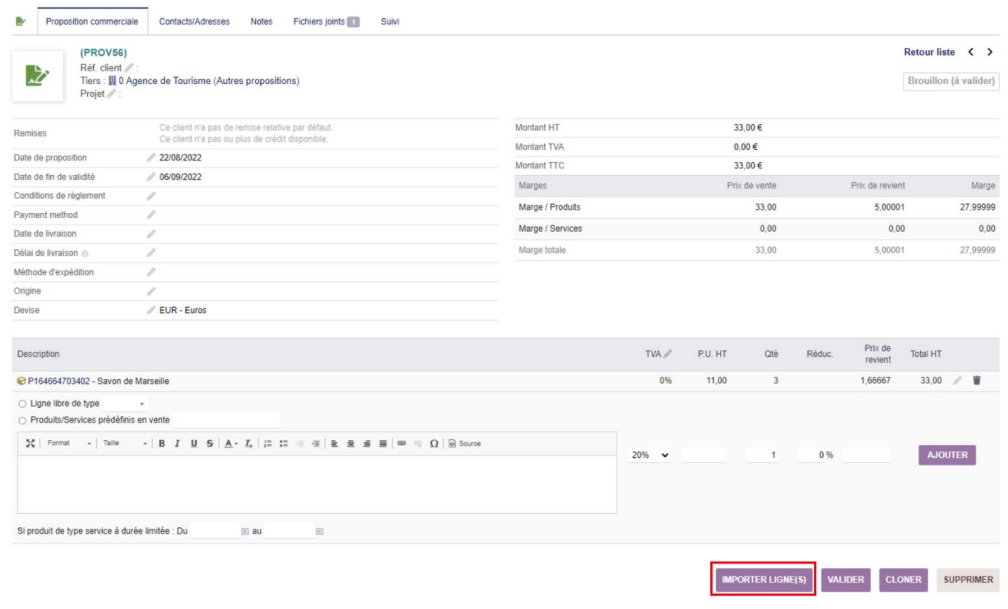Insert a bulleted list
1008x609 pixels.
284,444
